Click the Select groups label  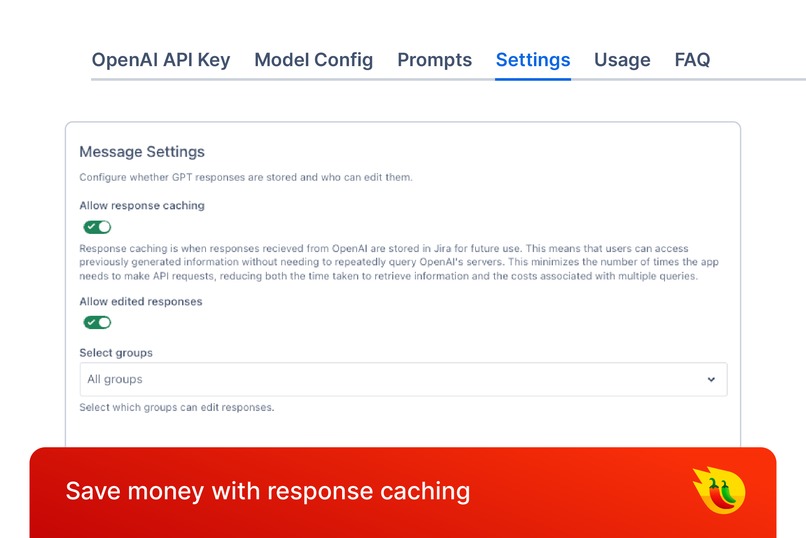[x=116, y=353]
